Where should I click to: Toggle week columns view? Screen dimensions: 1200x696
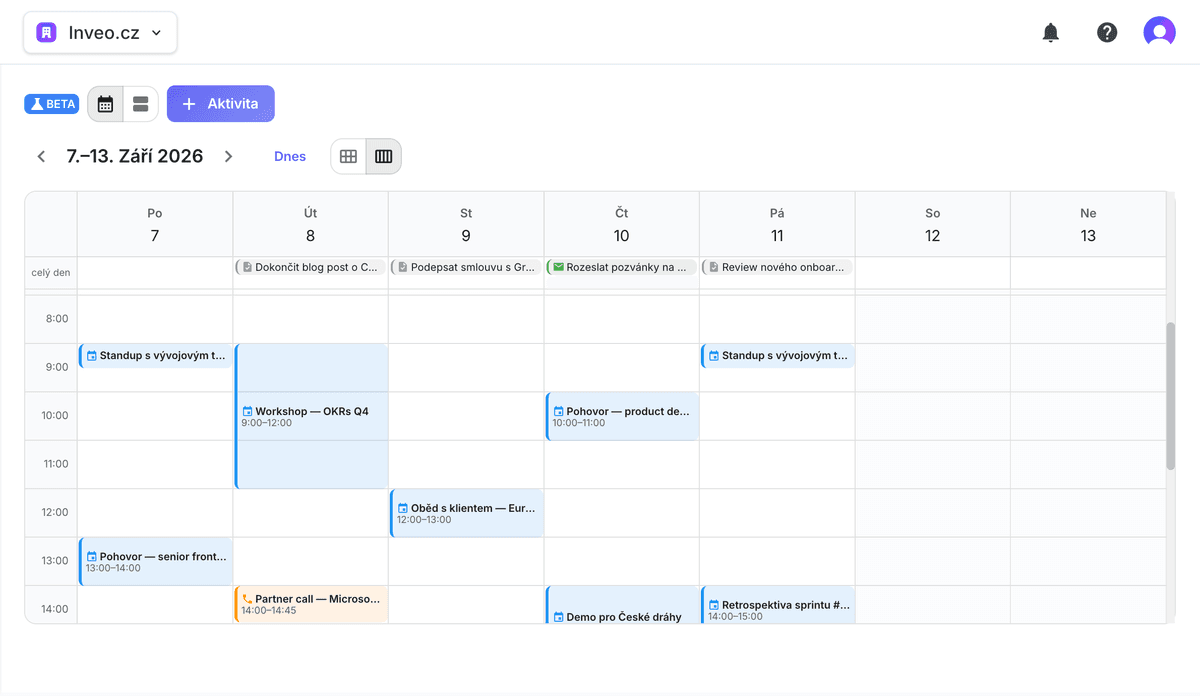383,157
